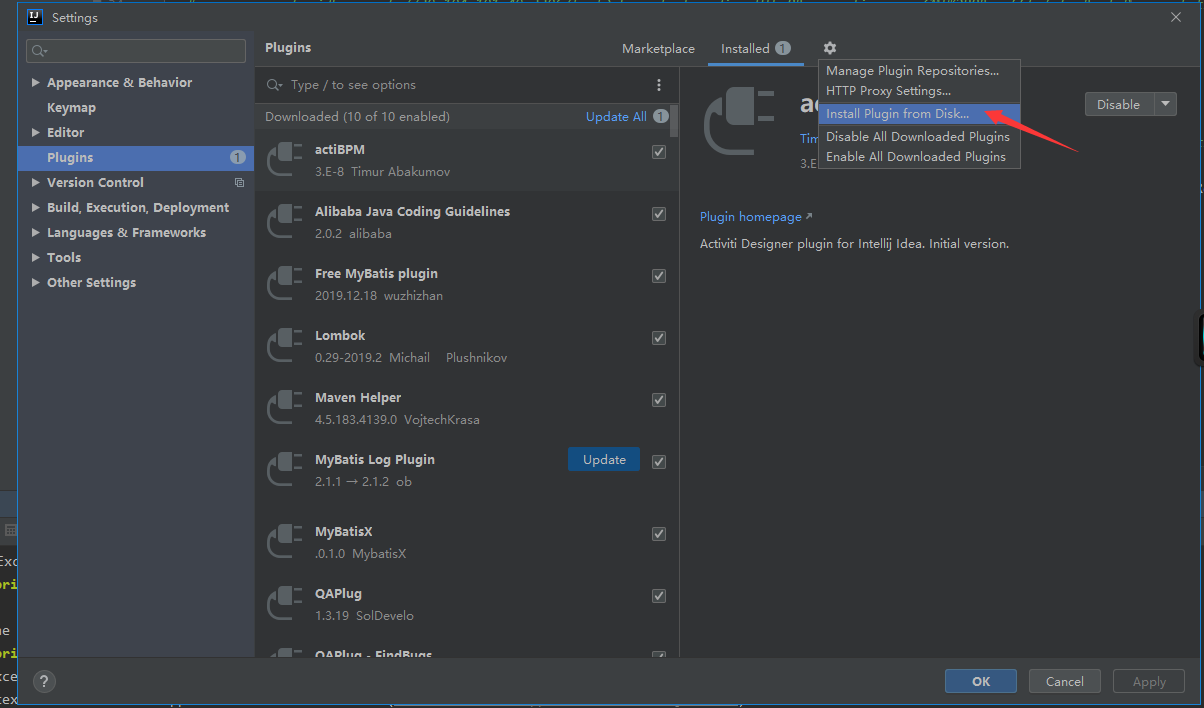Click the Alibaba Java Coding Guidelines title
1204x708 pixels.
(412, 212)
